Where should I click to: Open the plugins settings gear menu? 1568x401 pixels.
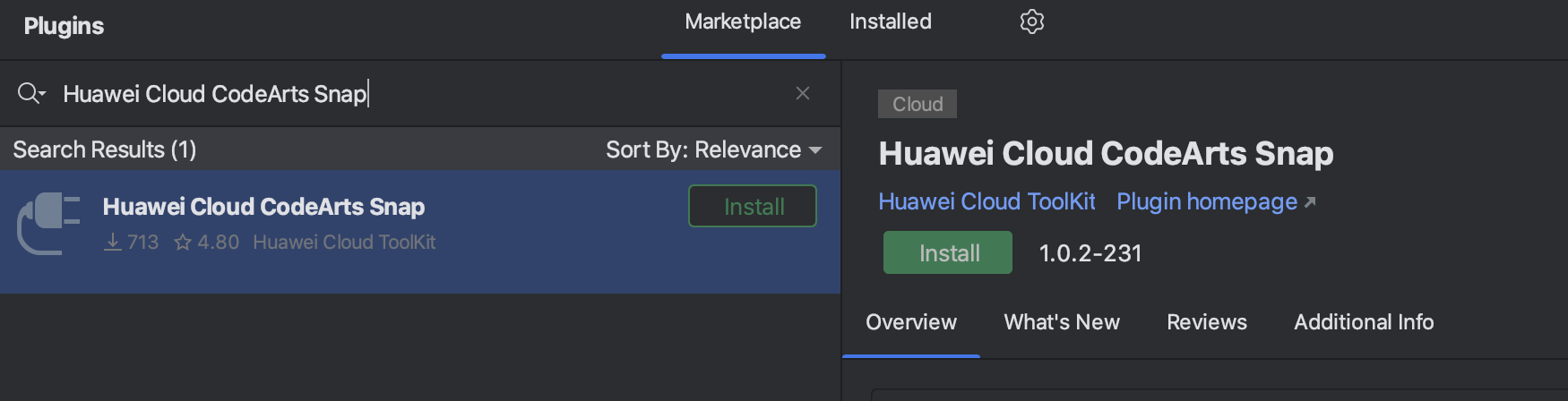click(x=1032, y=21)
